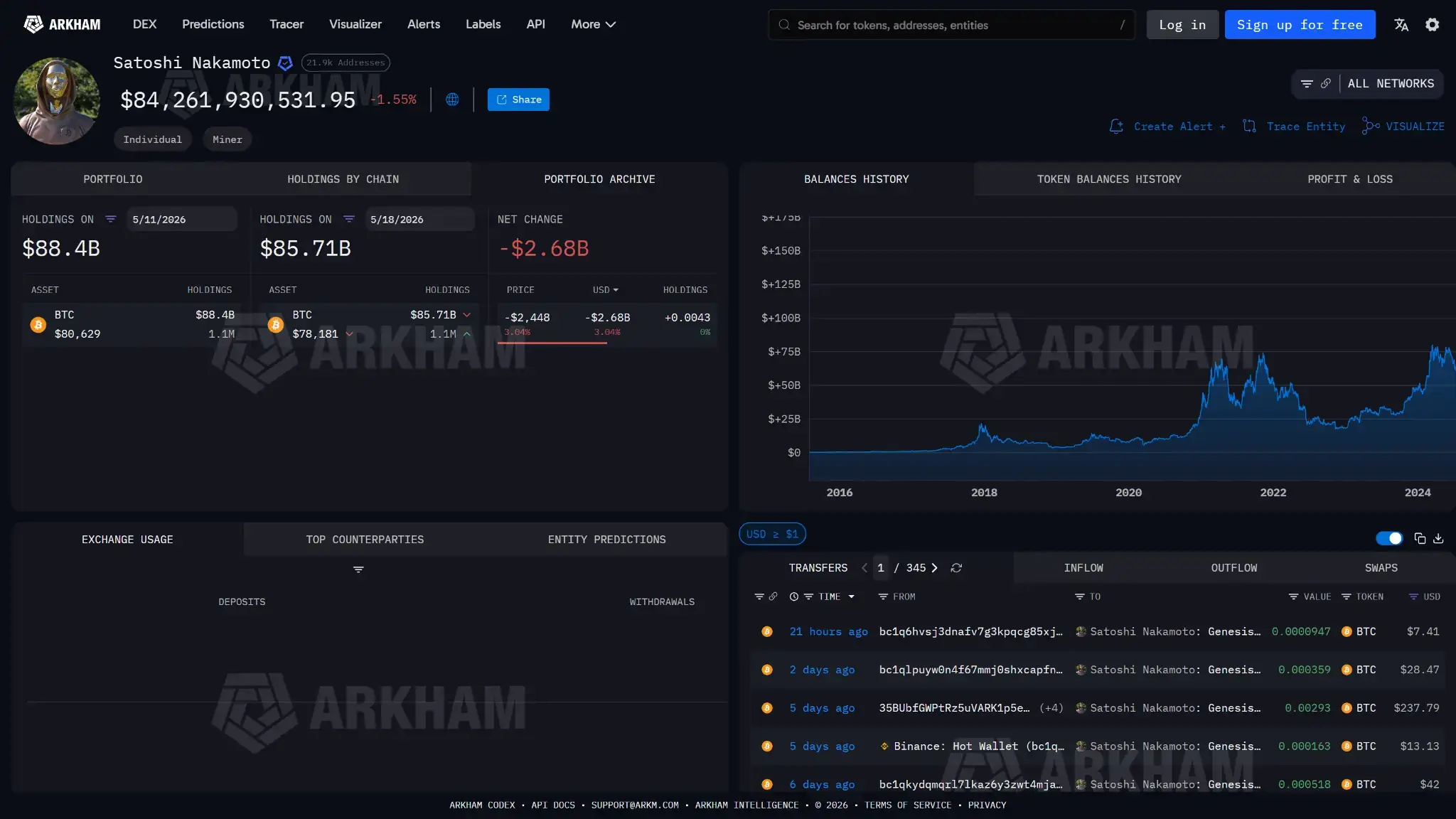Switch to TOKEN BALANCES HISTORY tab
The width and height of the screenshot is (1456, 819).
click(1109, 179)
